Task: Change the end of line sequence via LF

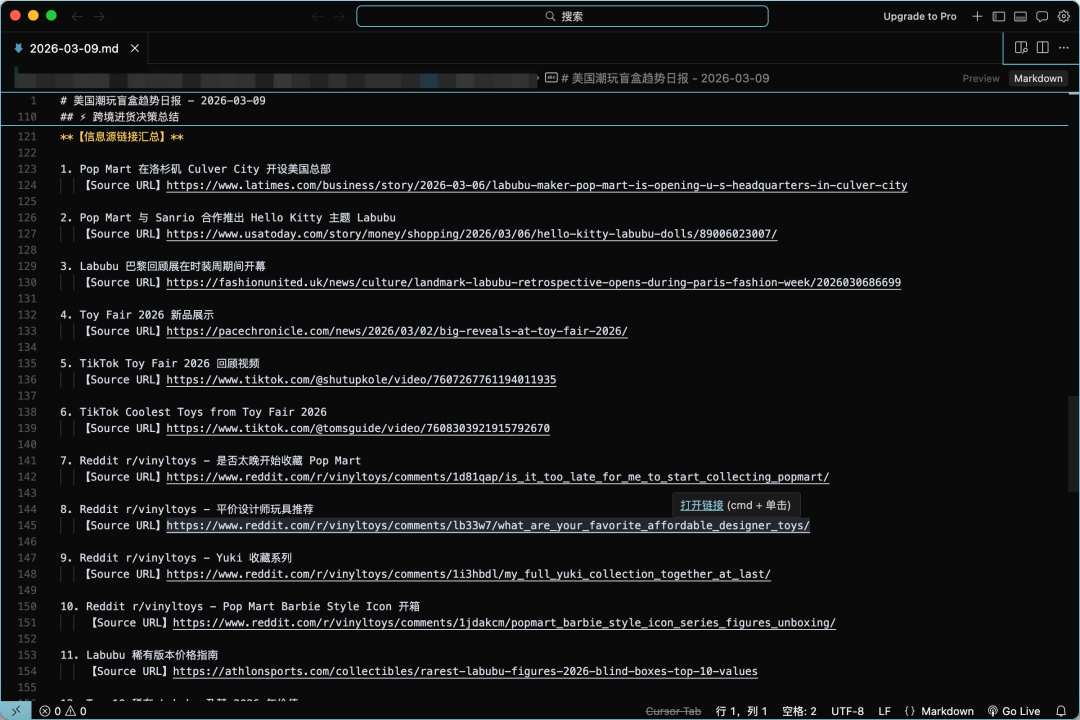Action: click(884, 711)
